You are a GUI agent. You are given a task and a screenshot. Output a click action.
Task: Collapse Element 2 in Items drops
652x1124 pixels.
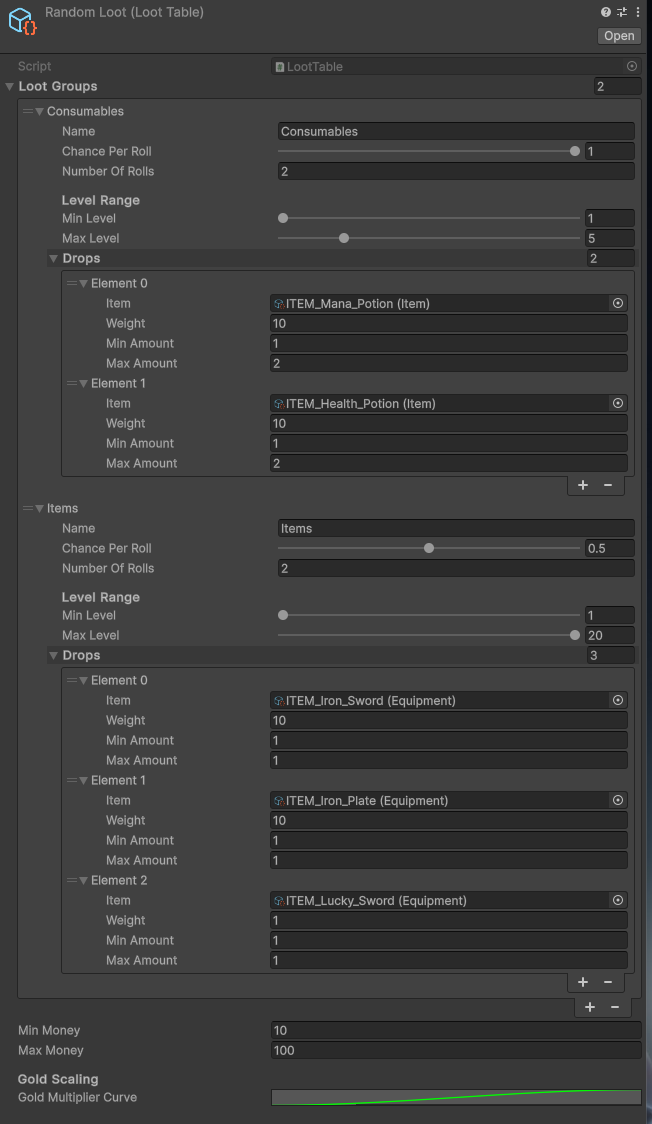(x=84, y=880)
